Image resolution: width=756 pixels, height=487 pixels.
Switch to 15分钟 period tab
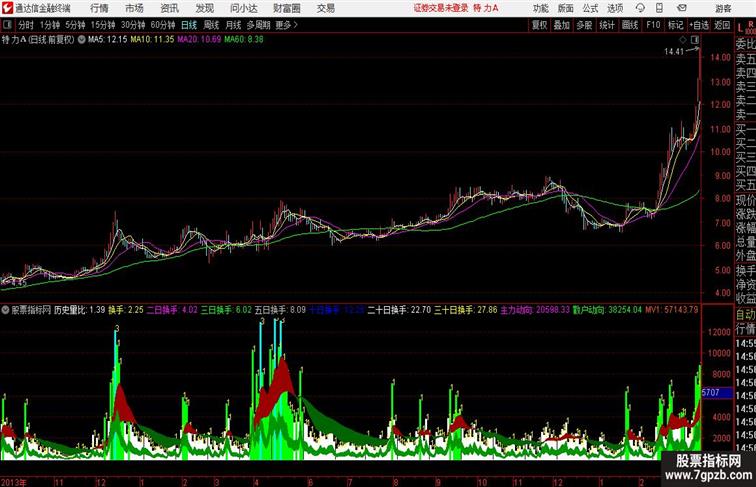point(103,25)
